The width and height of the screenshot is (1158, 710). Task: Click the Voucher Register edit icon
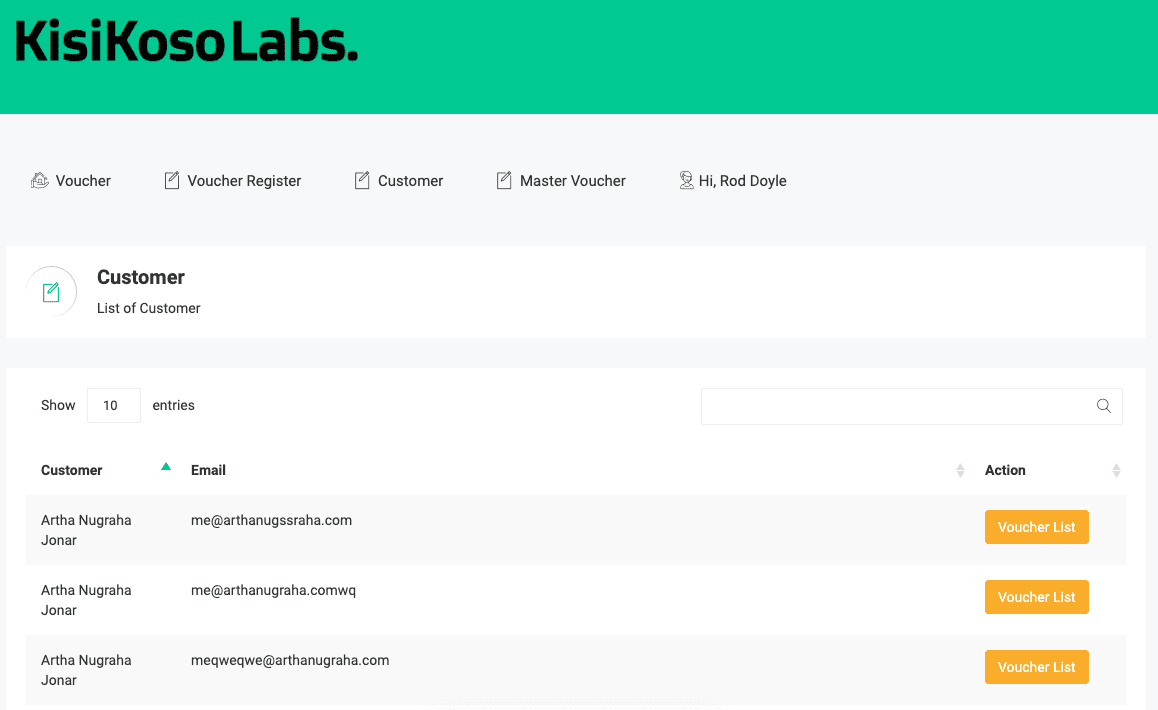[x=171, y=181]
